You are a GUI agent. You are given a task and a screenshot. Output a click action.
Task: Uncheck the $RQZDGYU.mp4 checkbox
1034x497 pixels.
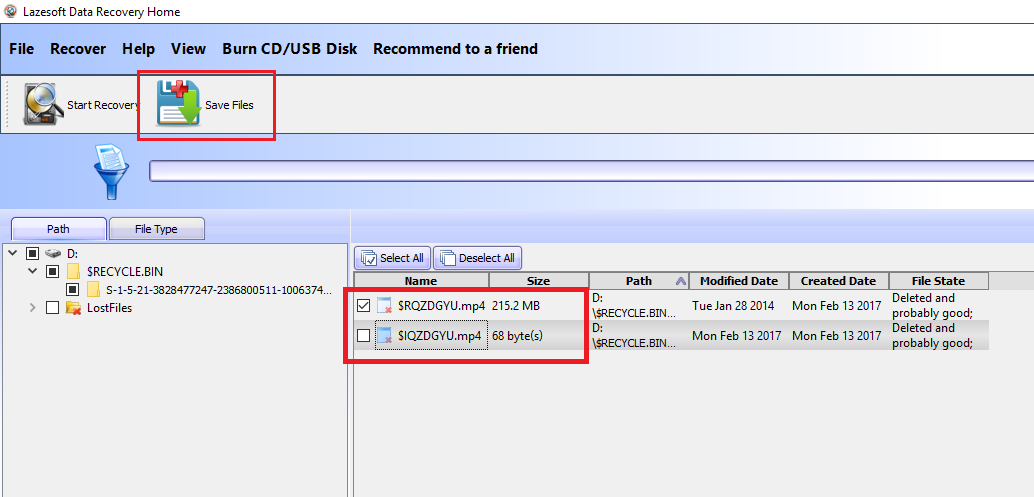pyautogui.click(x=363, y=306)
